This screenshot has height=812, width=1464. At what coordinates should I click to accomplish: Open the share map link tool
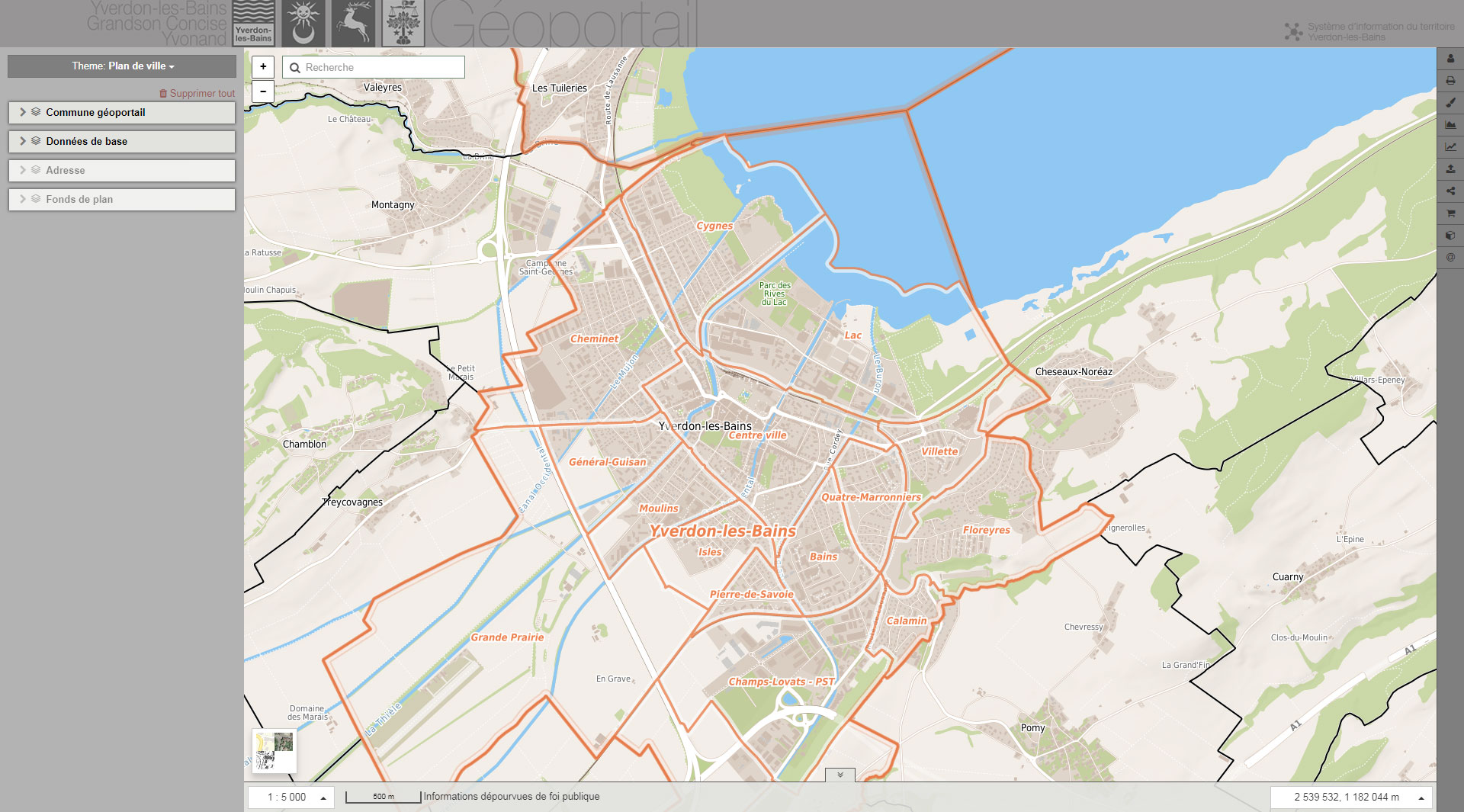click(x=1450, y=191)
